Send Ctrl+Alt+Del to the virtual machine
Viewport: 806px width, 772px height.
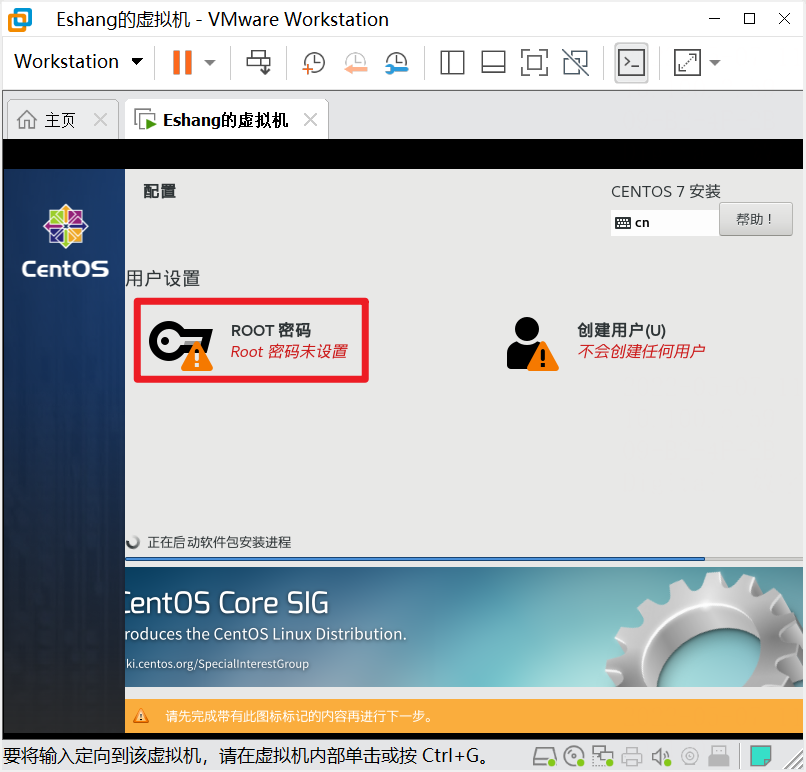click(259, 62)
